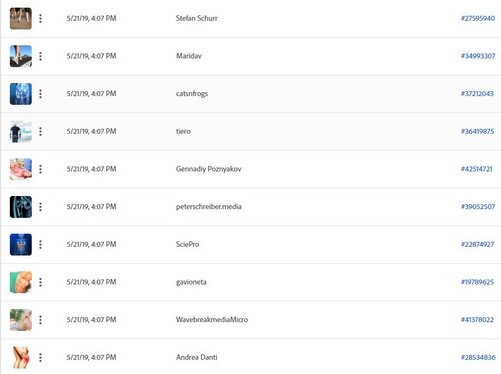Open three-dot menu for peterschreiber.media row
This screenshot has height=374, width=501.
tap(40, 207)
